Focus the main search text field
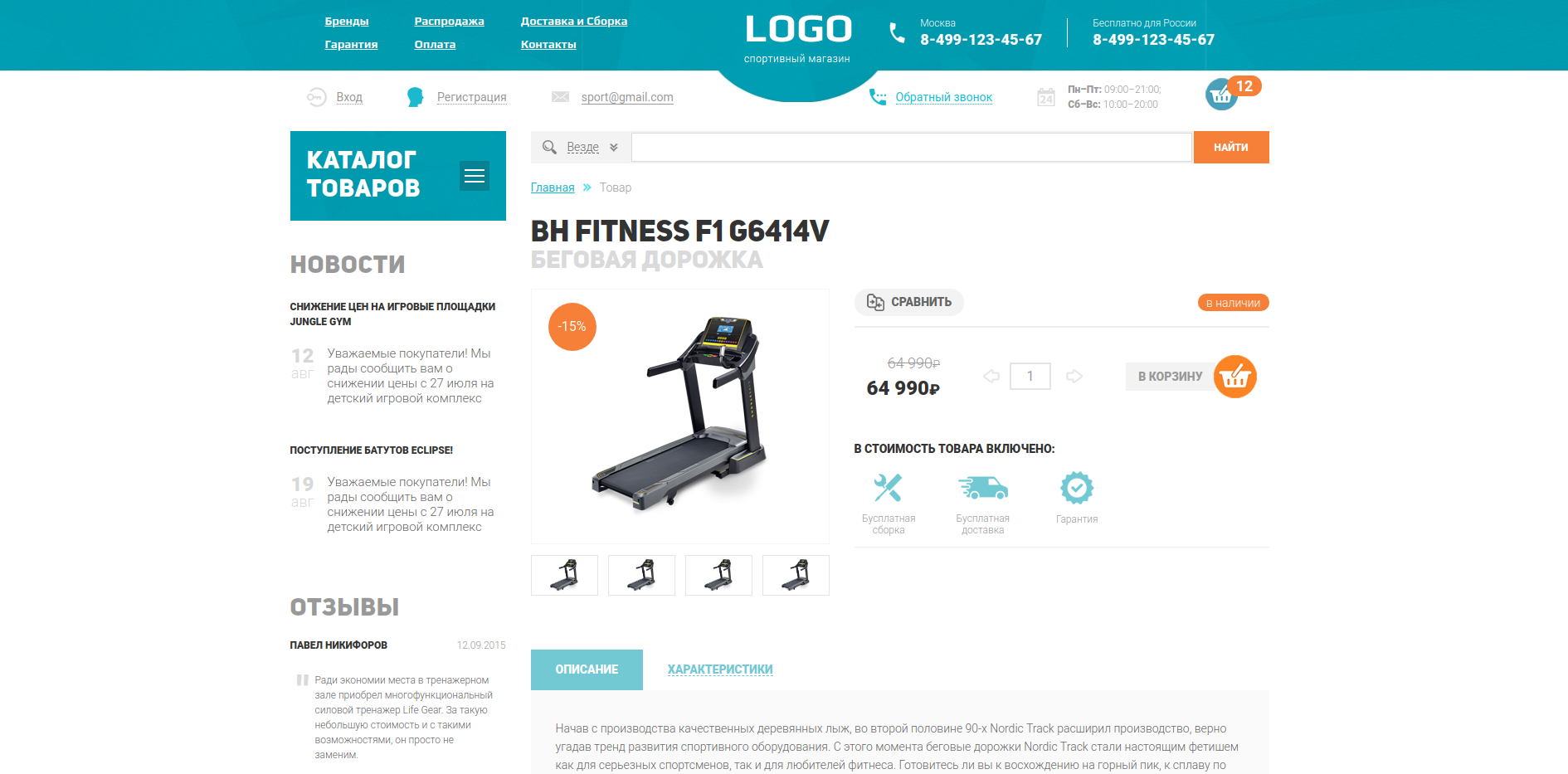The width and height of the screenshot is (1568, 774). click(912, 148)
